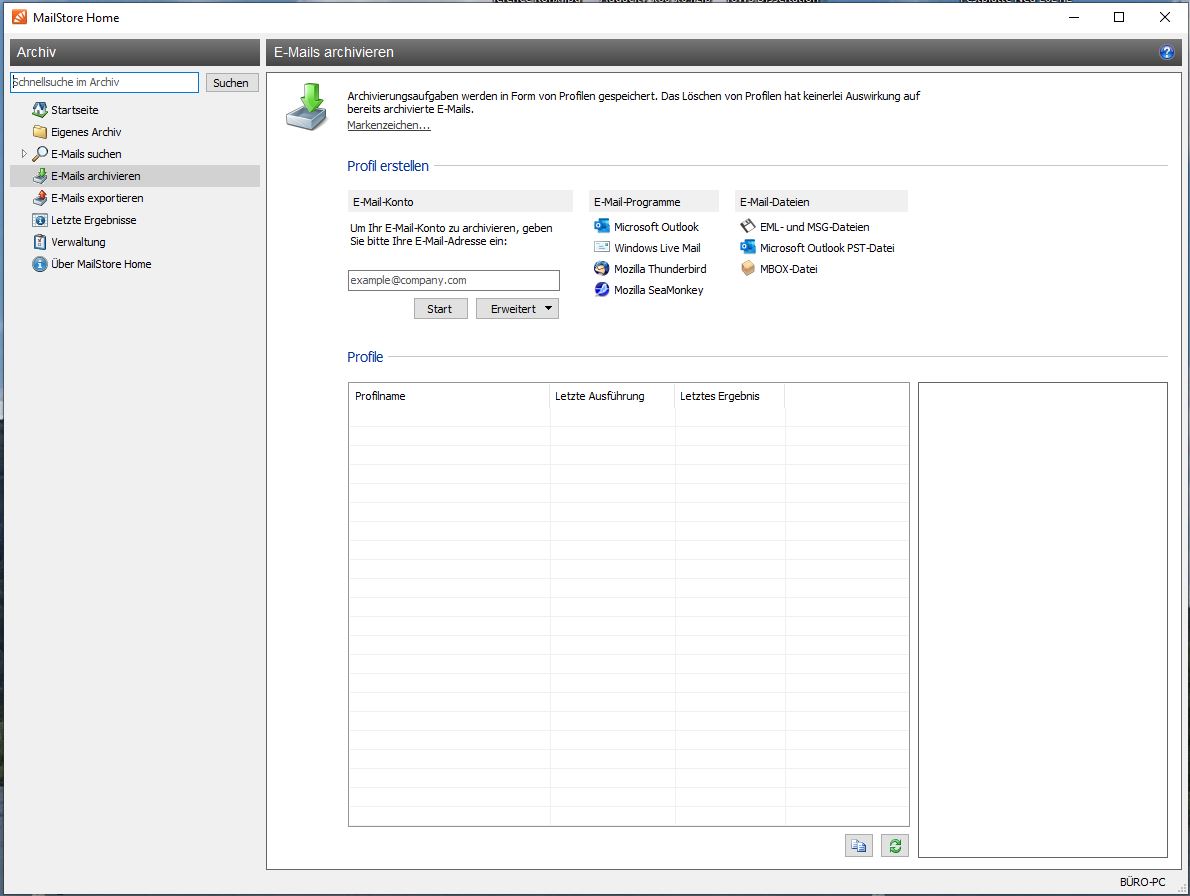Click the Suchen button
The image size is (1190, 896).
(231, 83)
